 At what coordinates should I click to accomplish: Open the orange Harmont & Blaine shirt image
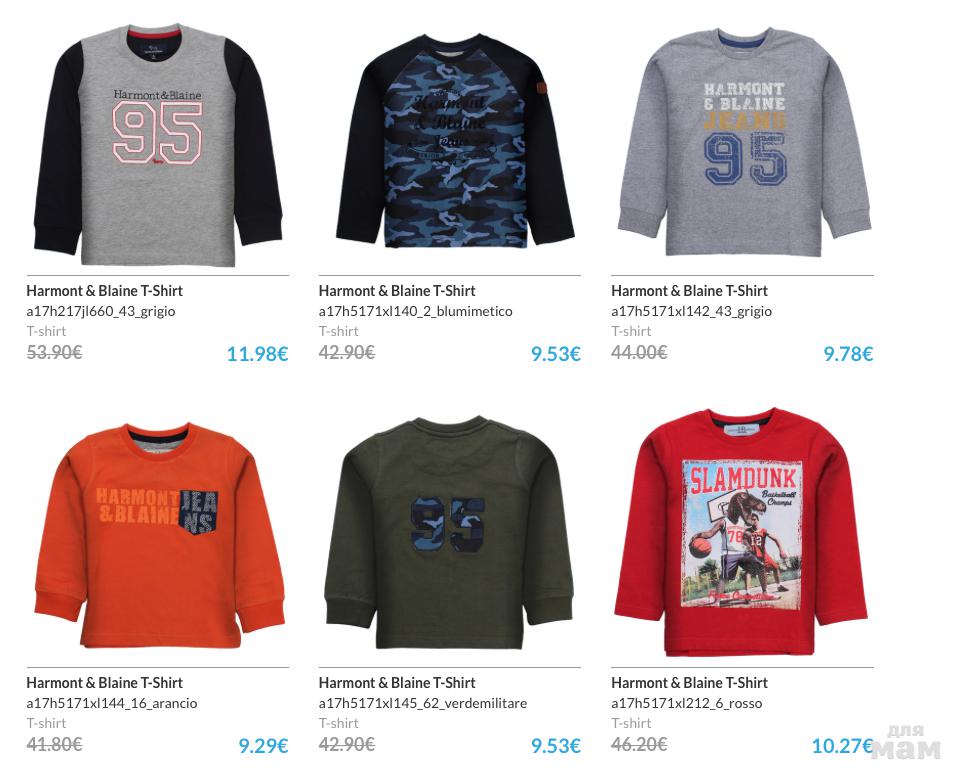click(159, 535)
